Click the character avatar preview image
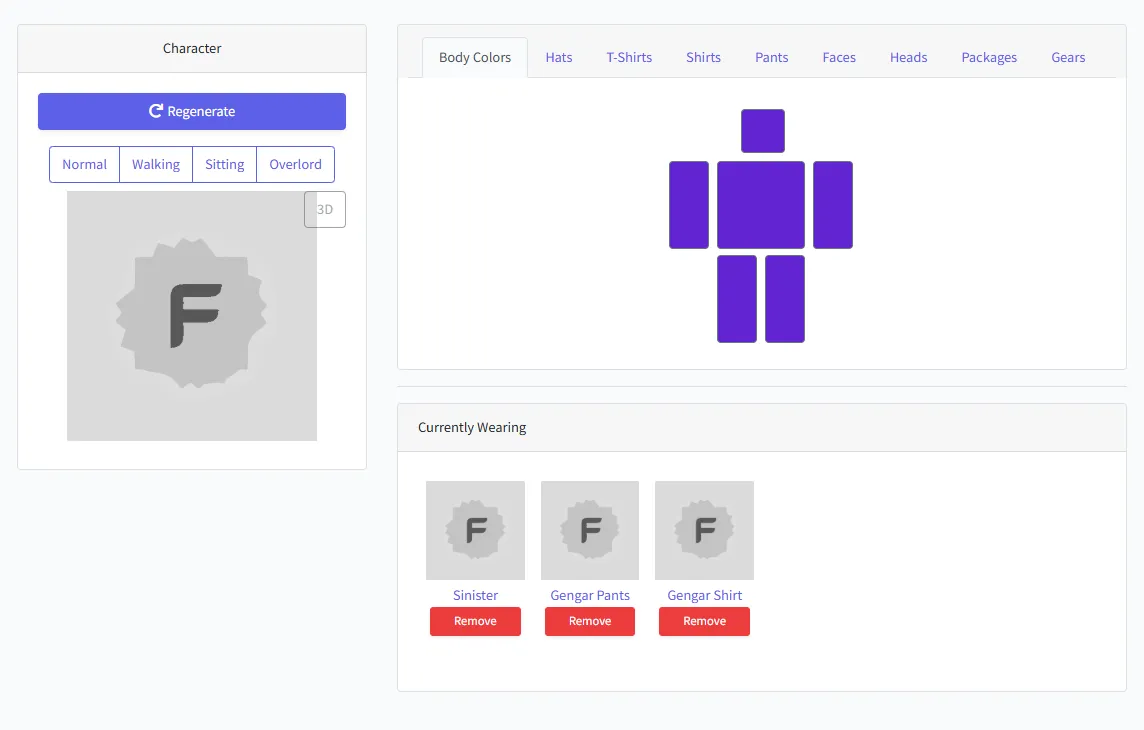 tap(192, 316)
